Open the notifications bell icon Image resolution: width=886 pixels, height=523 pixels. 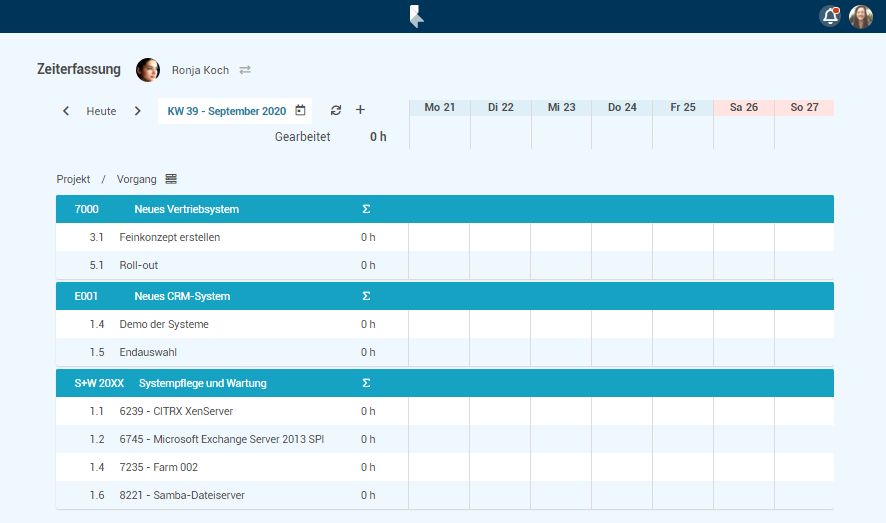[x=829, y=16]
